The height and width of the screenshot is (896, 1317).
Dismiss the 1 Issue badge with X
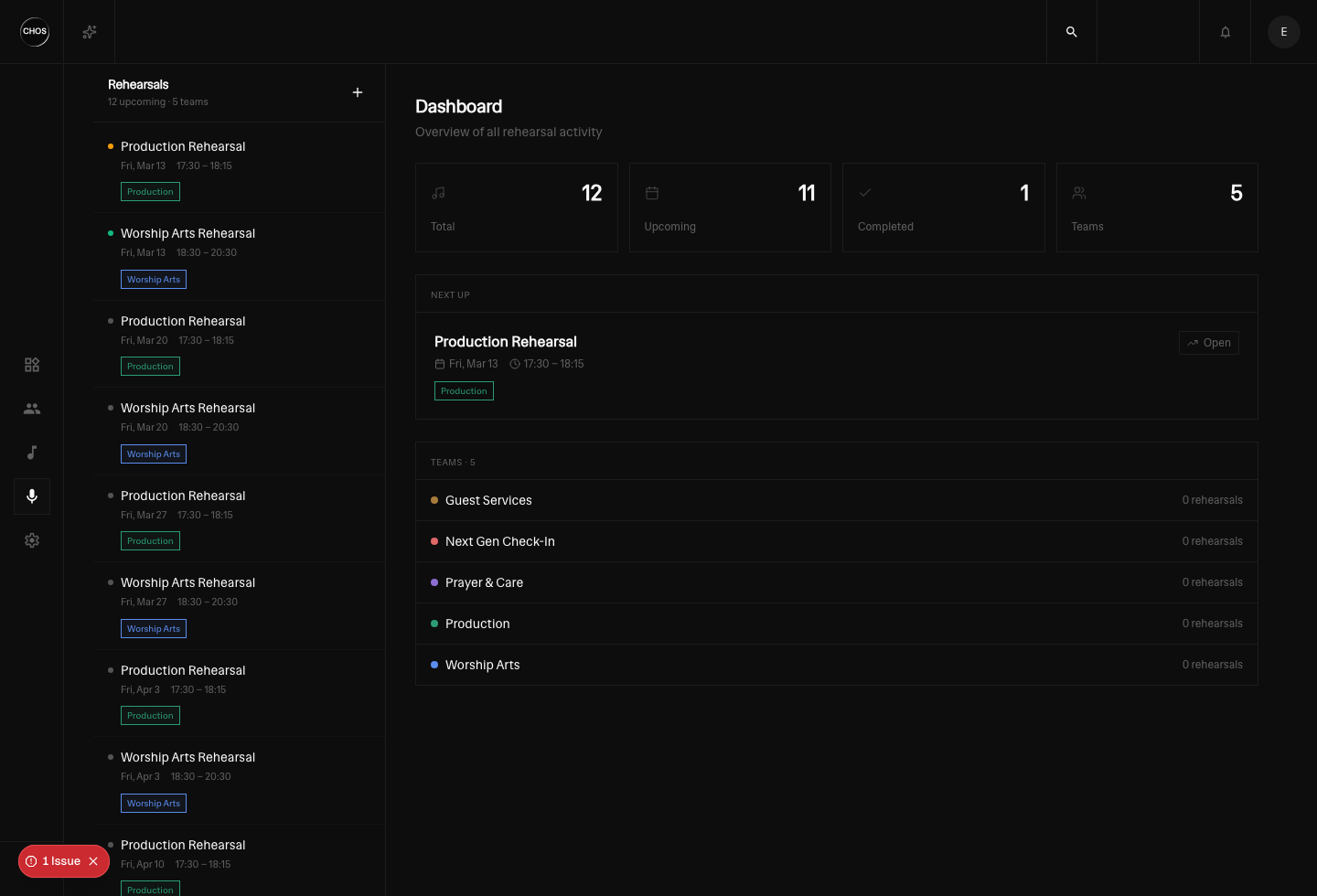[x=93, y=861]
